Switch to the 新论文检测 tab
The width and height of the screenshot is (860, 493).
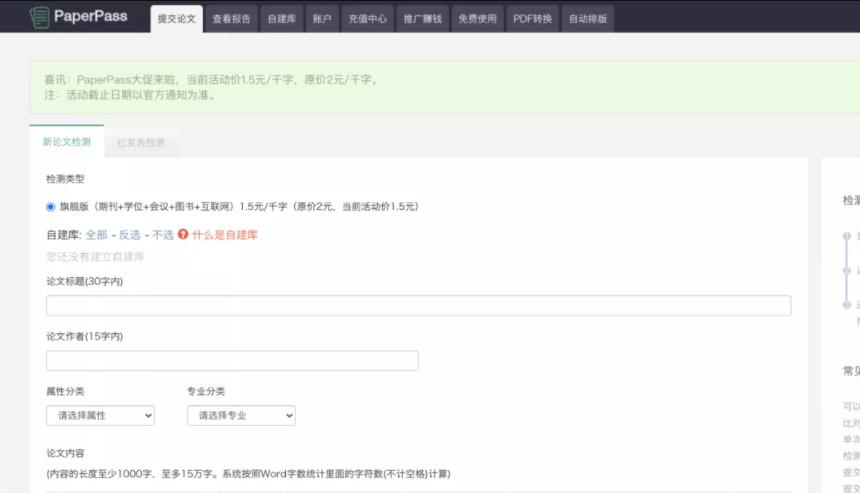click(x=67, y=141)
